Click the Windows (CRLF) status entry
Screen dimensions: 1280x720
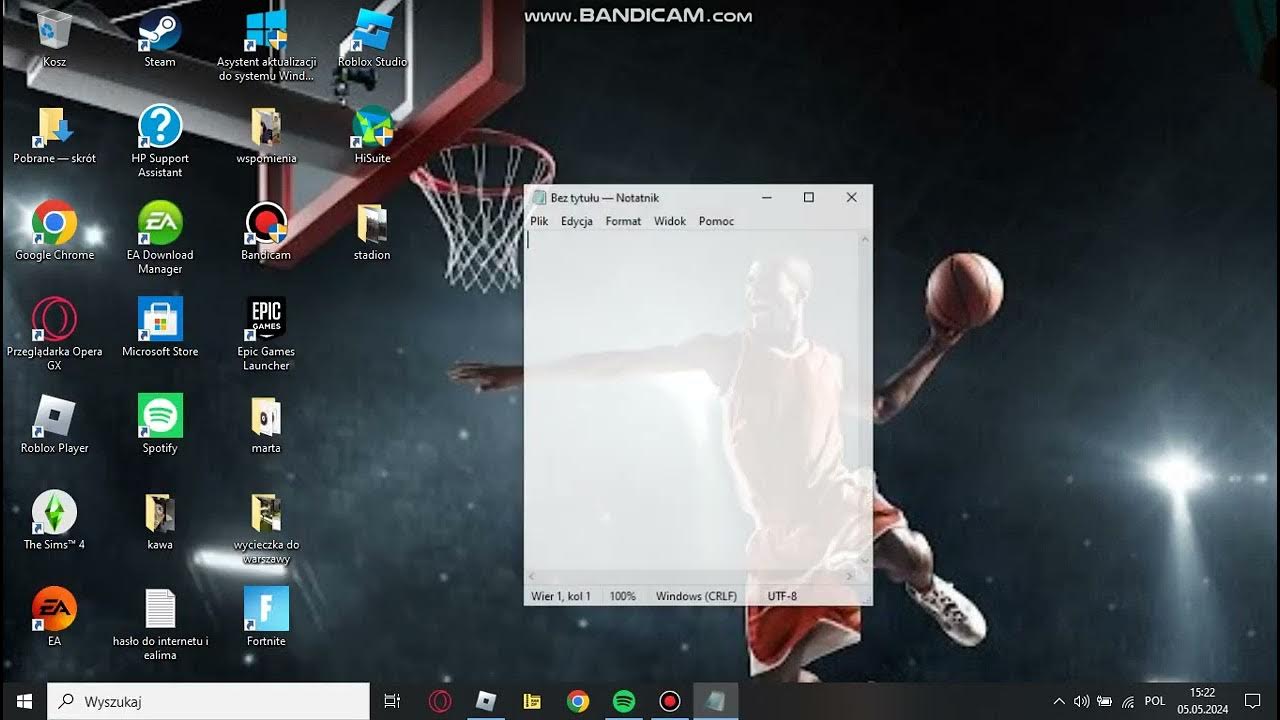click(696, 596)
